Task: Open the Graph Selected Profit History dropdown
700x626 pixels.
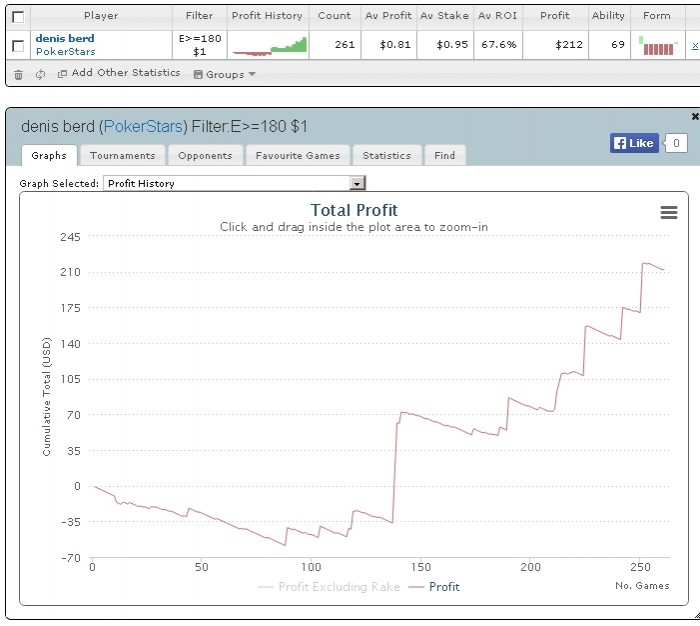Action: point(235,183)
